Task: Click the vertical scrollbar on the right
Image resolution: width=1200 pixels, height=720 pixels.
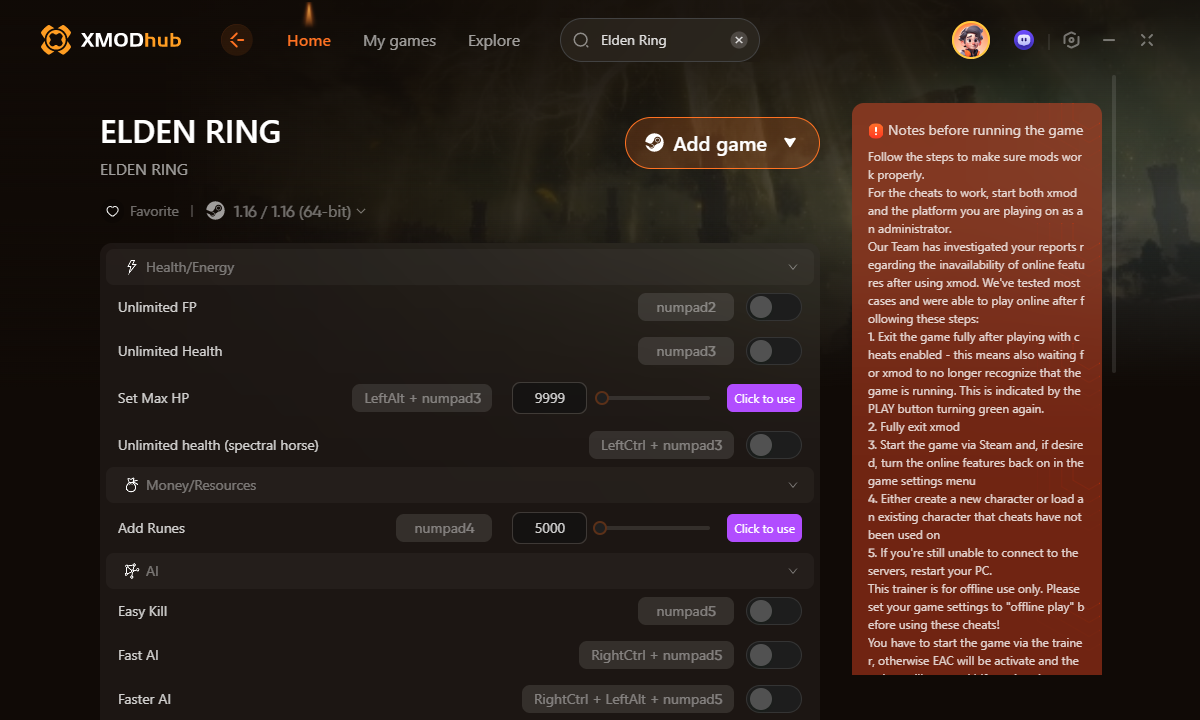Action: (x=1115, y=222)
